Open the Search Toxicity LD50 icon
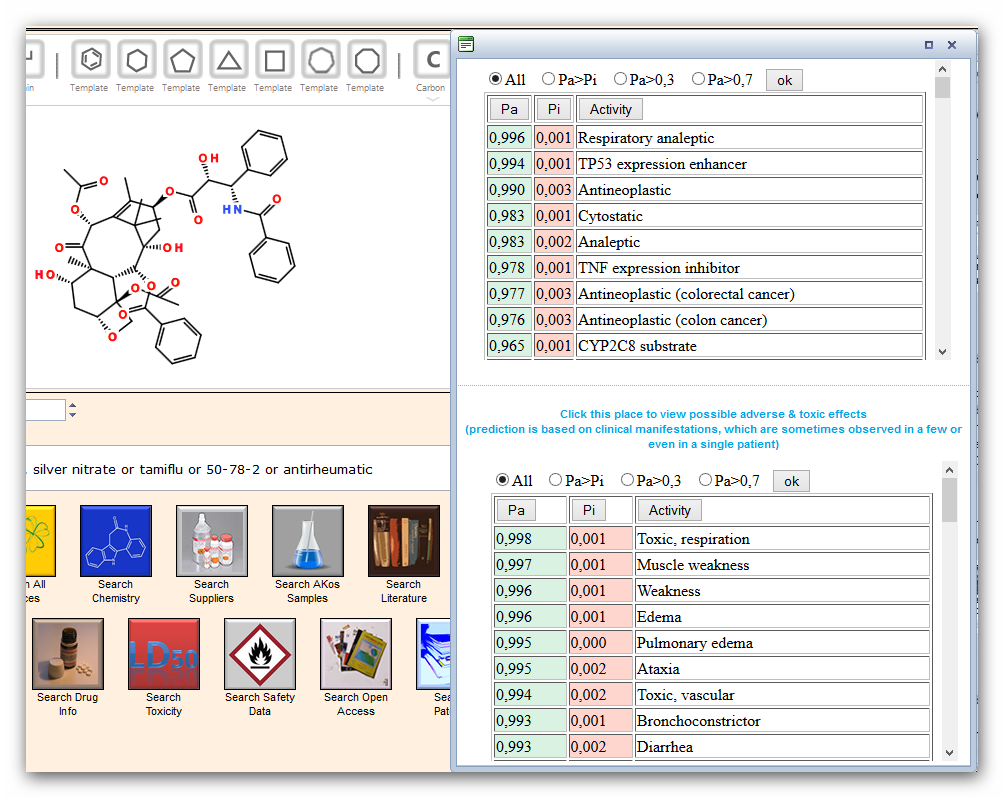 [x=164, y=654]
